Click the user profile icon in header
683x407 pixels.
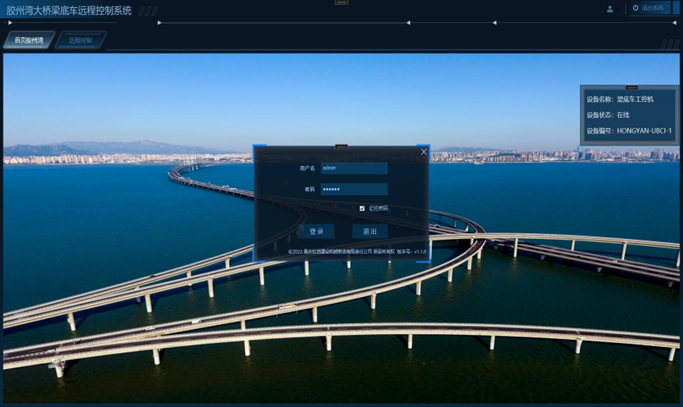click(x=610, y=9)
